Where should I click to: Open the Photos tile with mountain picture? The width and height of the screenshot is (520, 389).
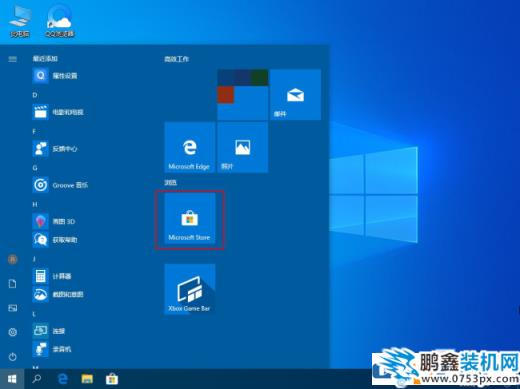[x=242, y=147]
